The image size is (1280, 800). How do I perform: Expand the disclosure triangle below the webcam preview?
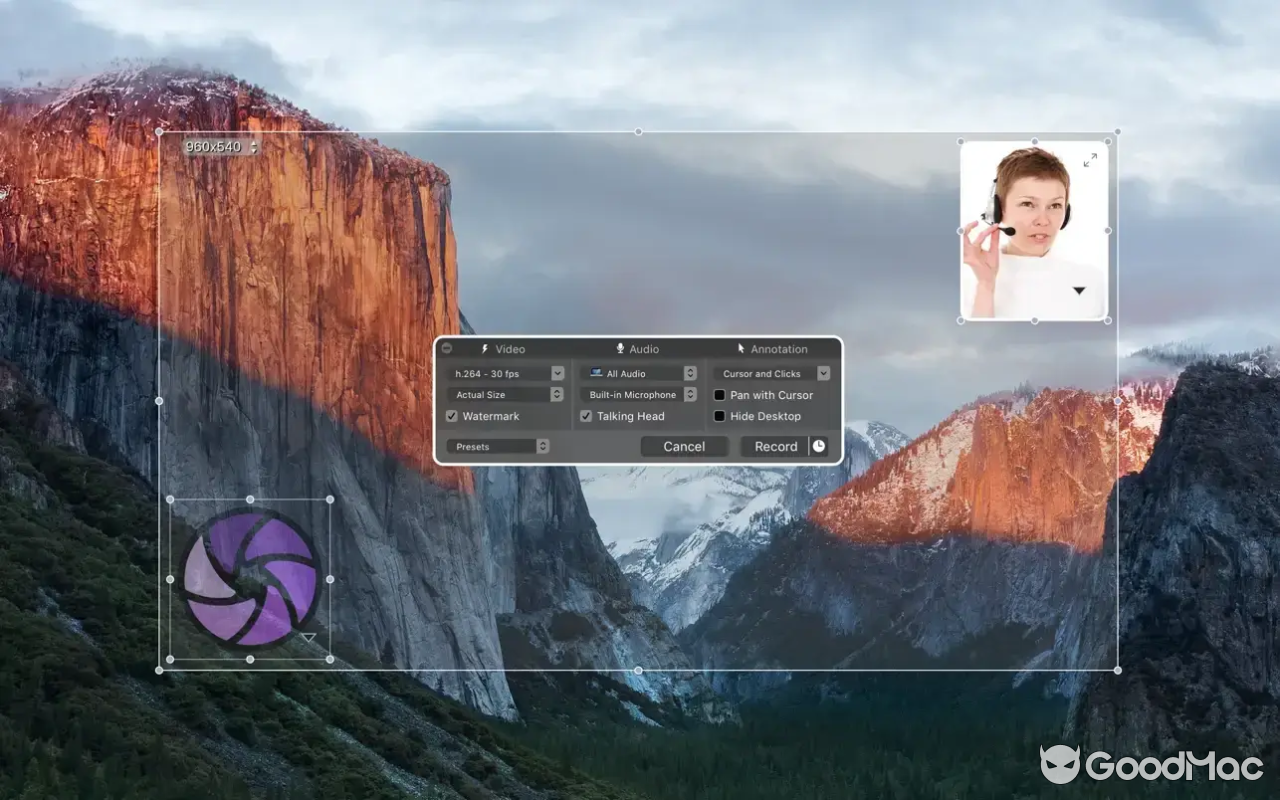tap(1079, 290)
